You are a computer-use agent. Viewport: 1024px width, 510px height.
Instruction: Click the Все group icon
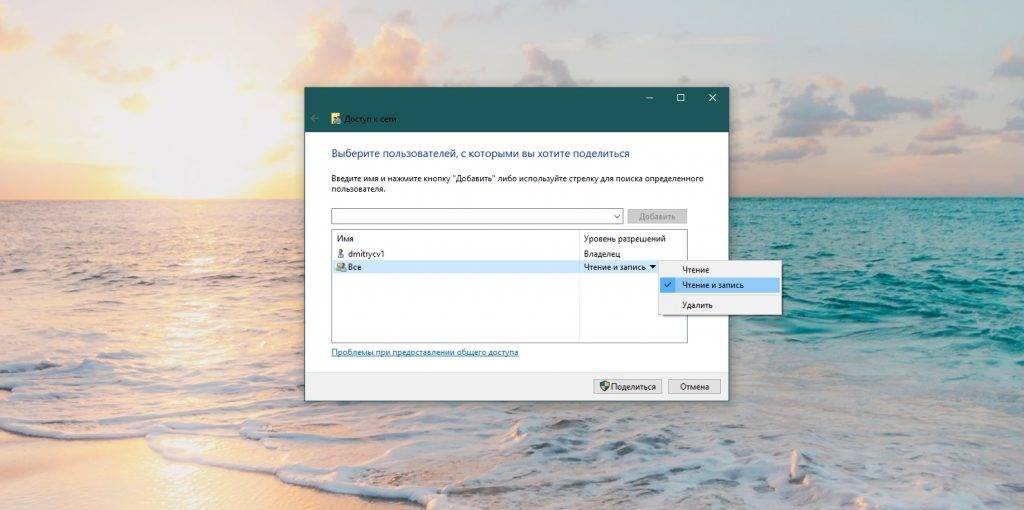point(341,267)
